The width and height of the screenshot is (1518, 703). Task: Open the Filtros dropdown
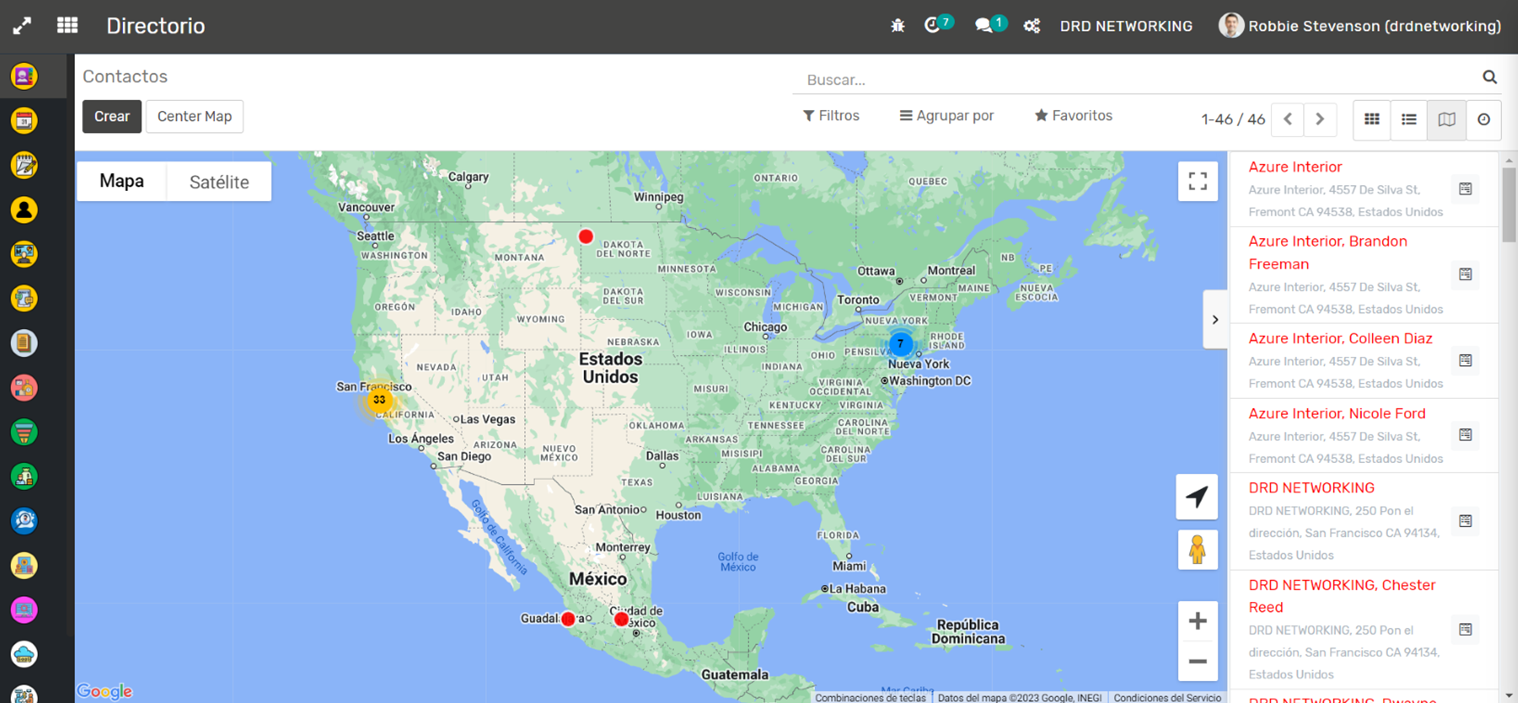(x=831, y=116)
